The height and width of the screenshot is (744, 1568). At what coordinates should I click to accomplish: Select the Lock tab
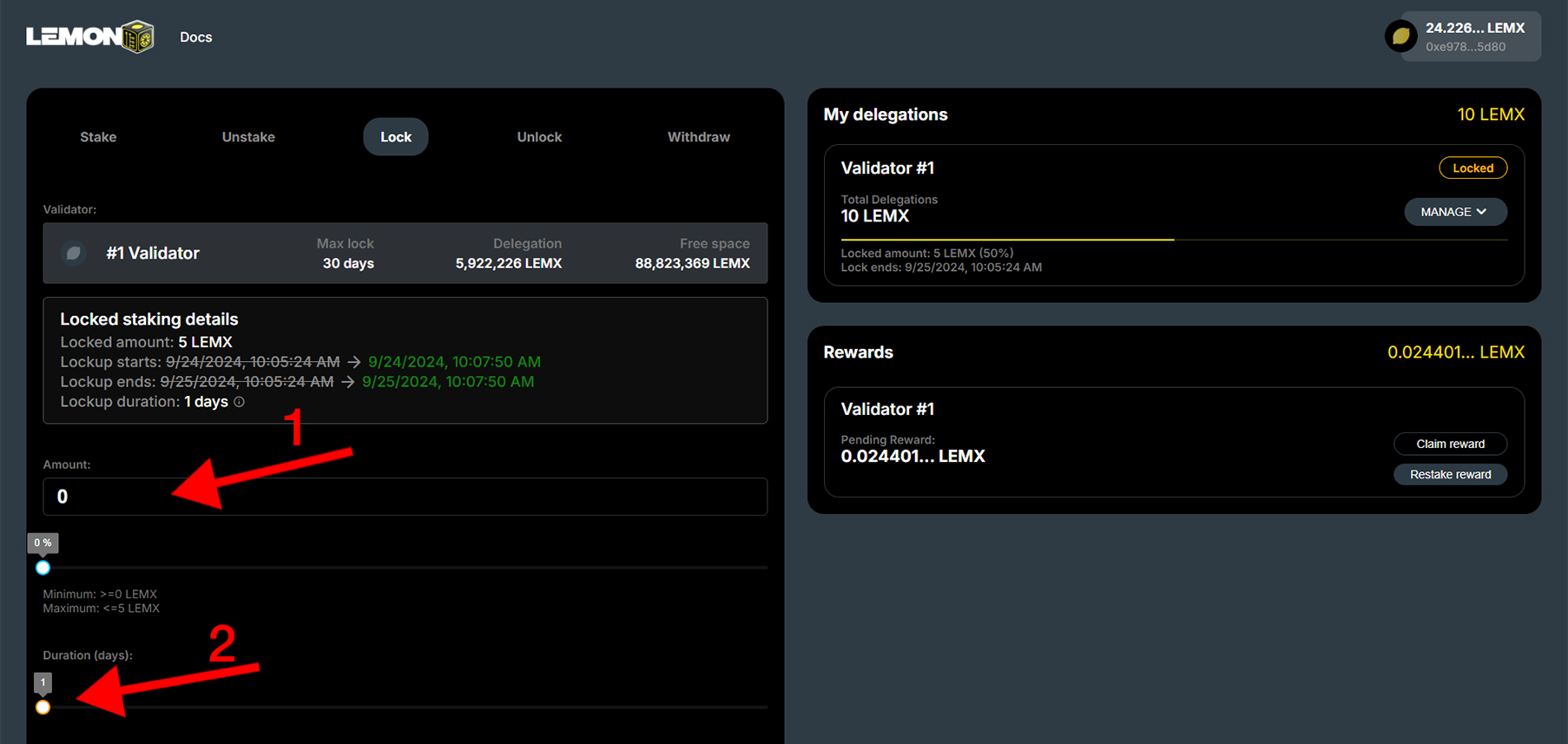point(396,137)
